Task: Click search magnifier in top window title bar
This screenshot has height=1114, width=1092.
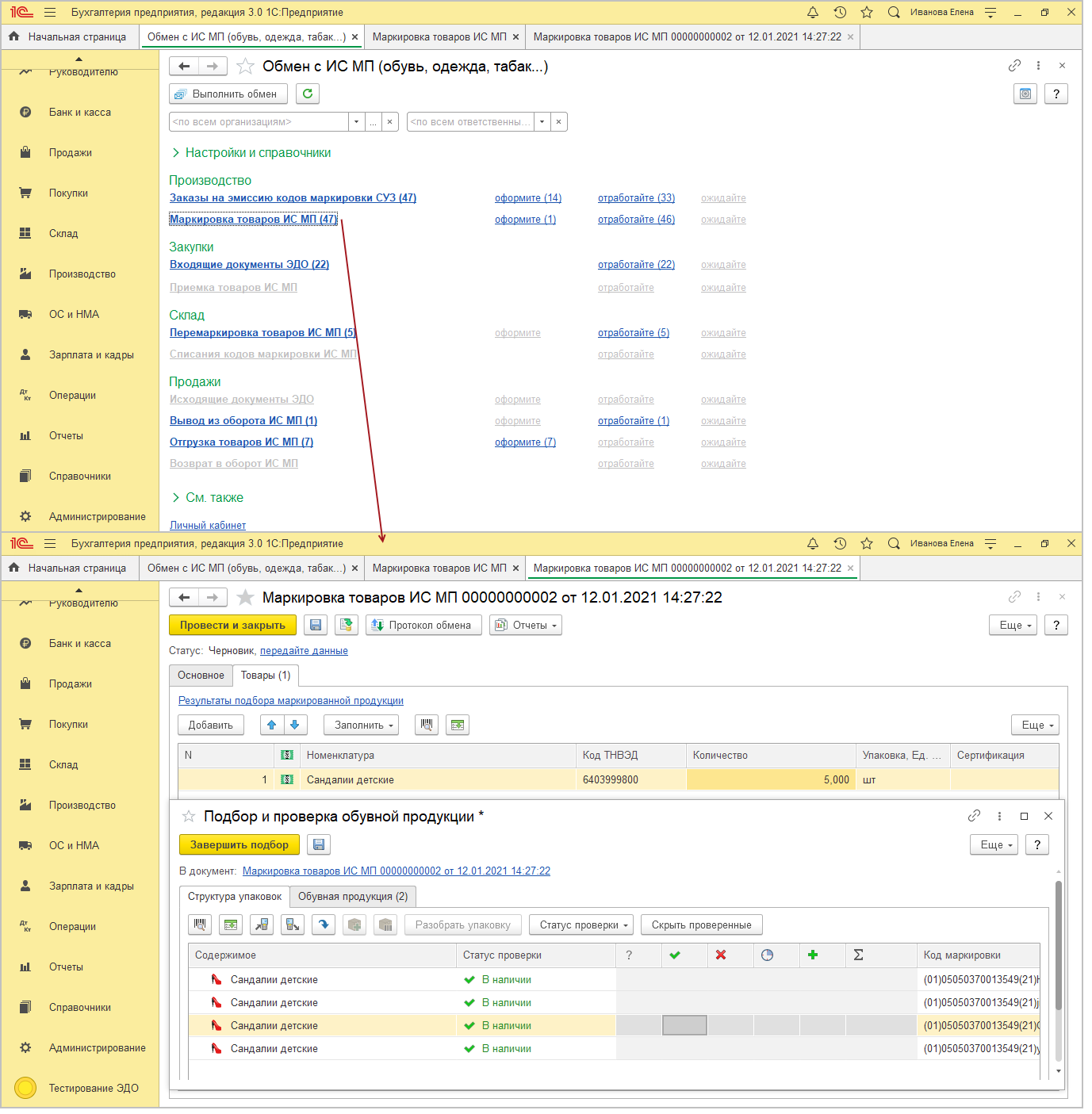Action: pos(894,13)
